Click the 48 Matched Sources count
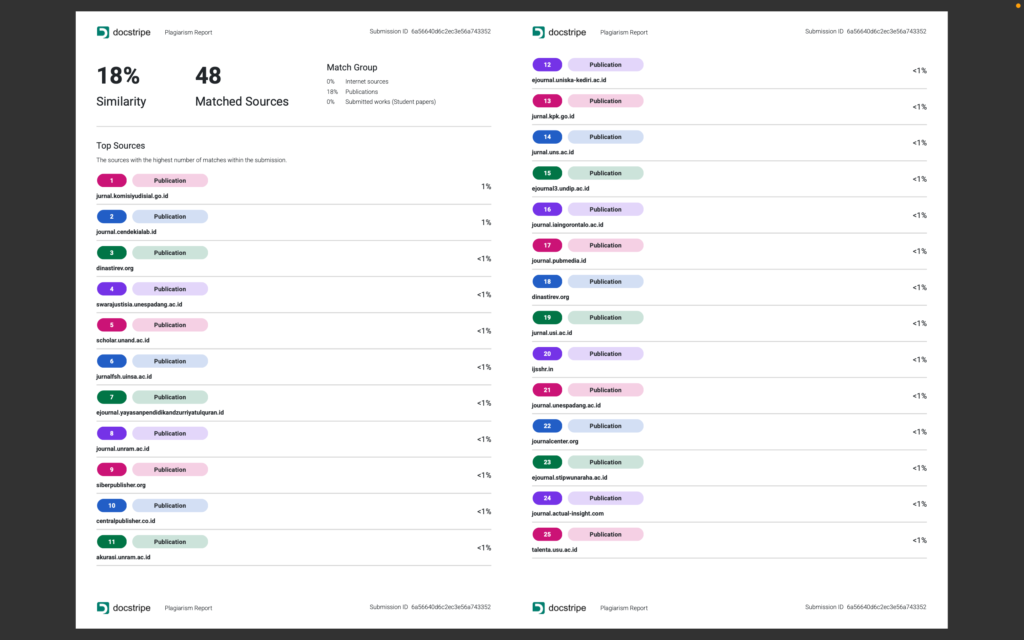The height and width of the screenshot is (640, 1024). [242, 86]
